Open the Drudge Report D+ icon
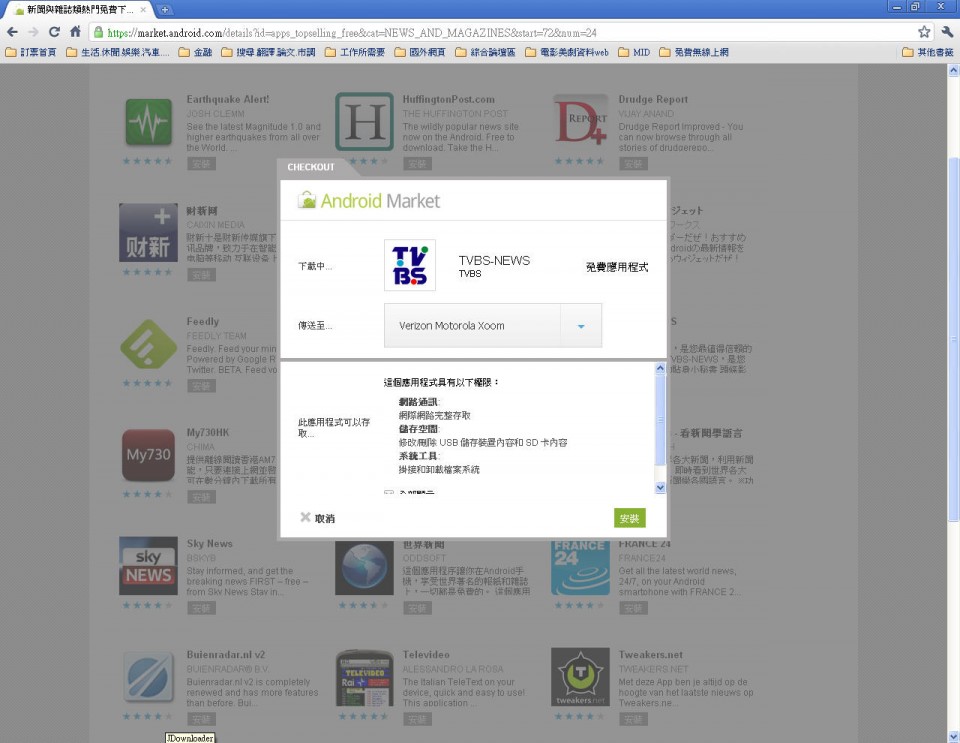Image resolution: width=960 pixels, height=743 pixels. tap(580, 121)
